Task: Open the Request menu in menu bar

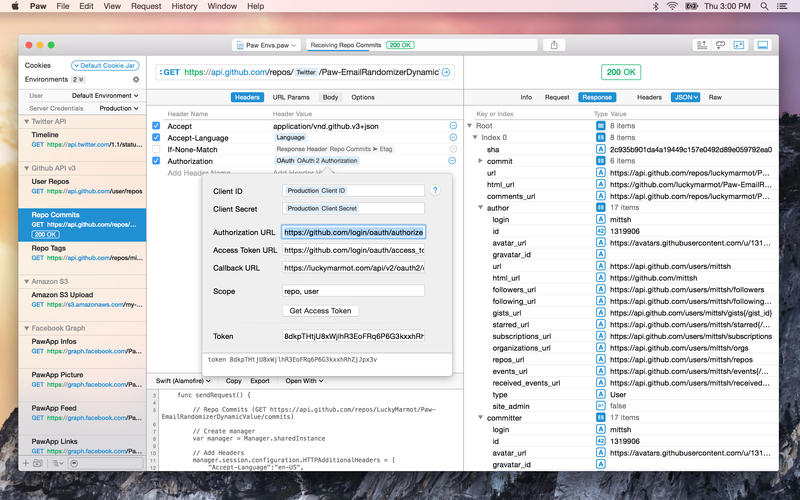Action: pos(146,6)
